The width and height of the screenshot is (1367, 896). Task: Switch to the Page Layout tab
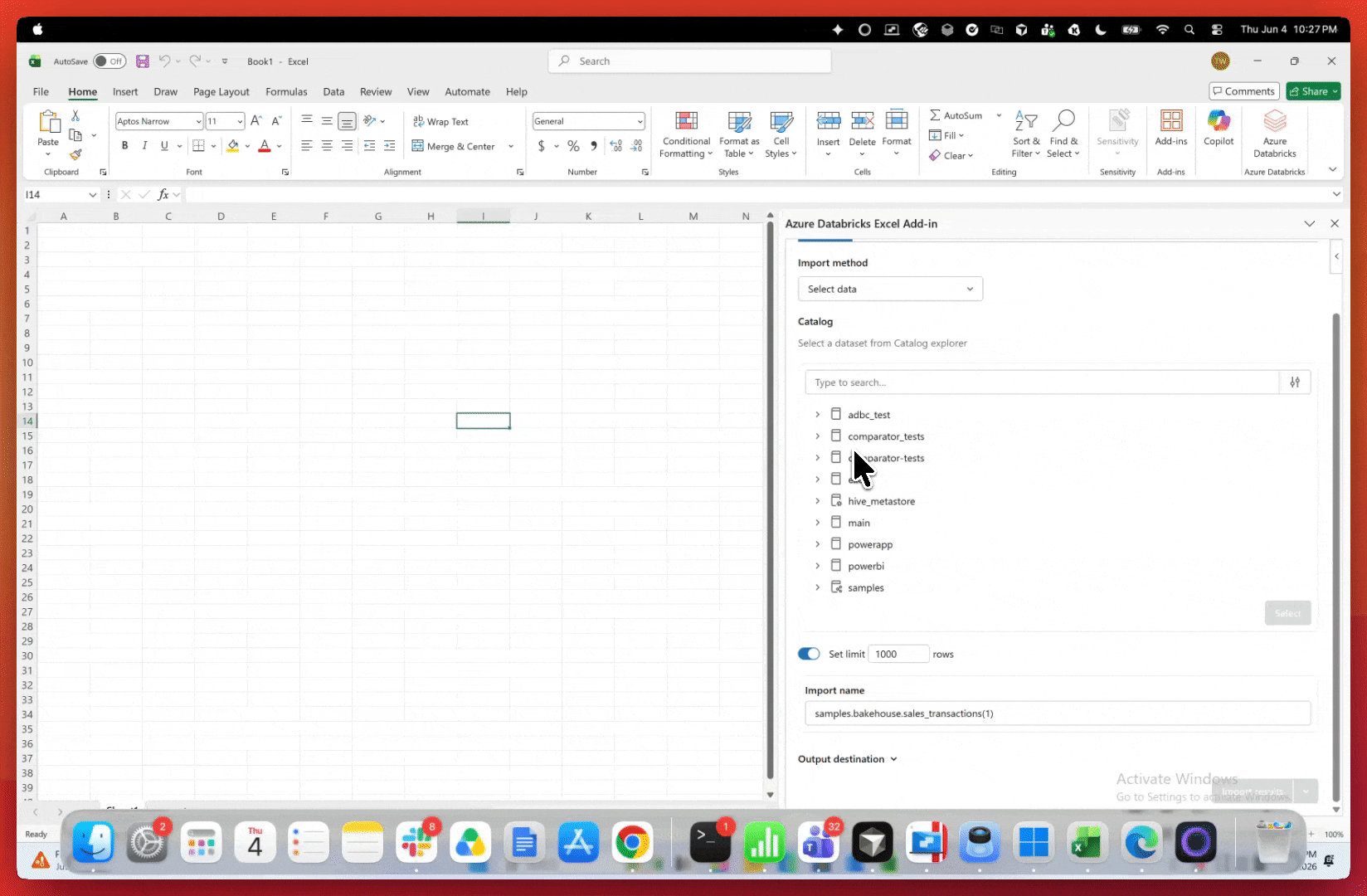tap(221, 91)
